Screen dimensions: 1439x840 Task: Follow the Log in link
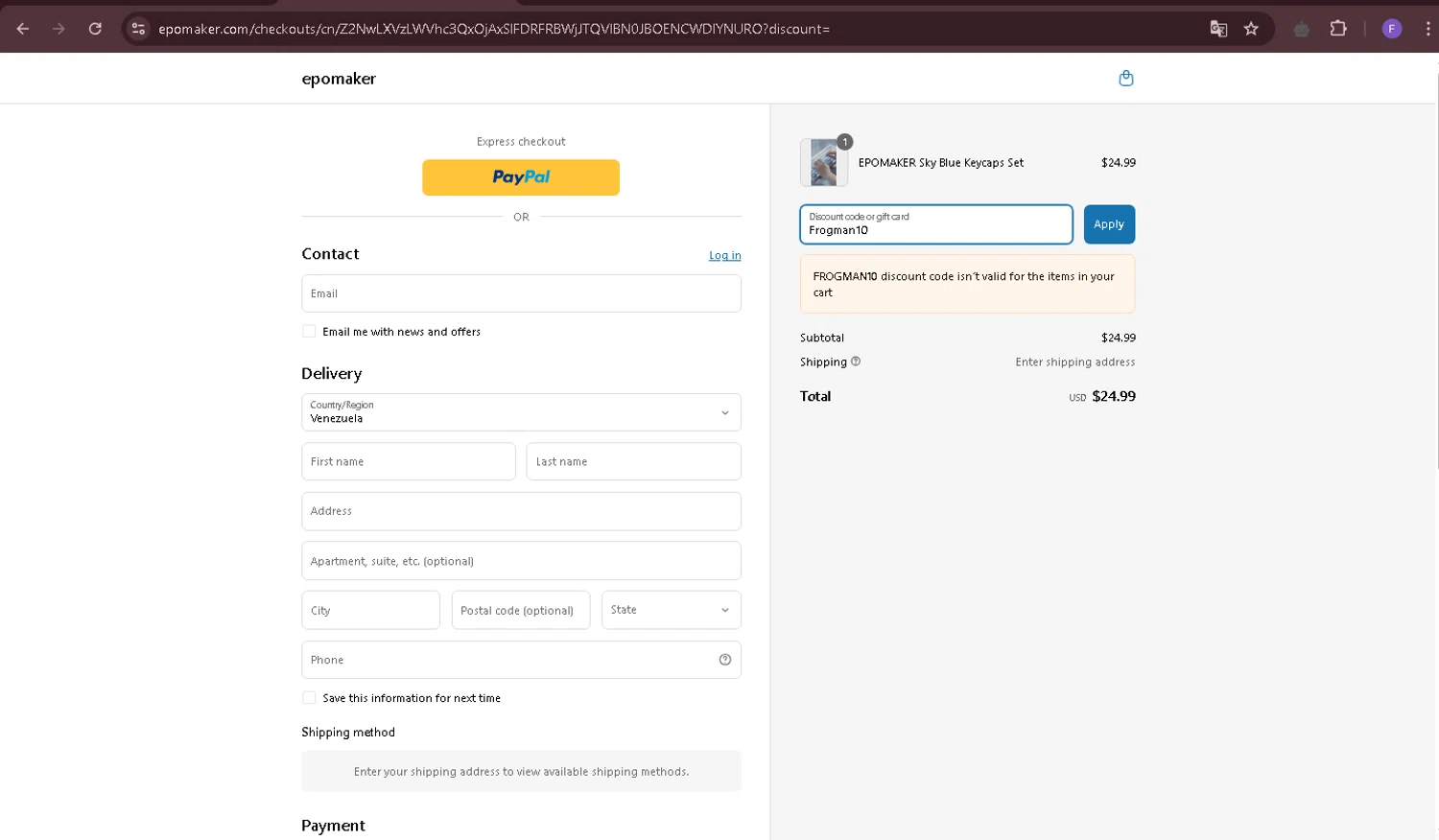[x=724, y=255]
